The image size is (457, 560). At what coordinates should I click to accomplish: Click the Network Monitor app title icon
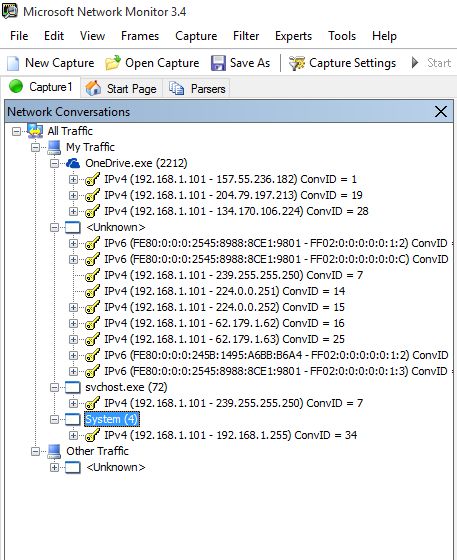(x=10, y=11)
